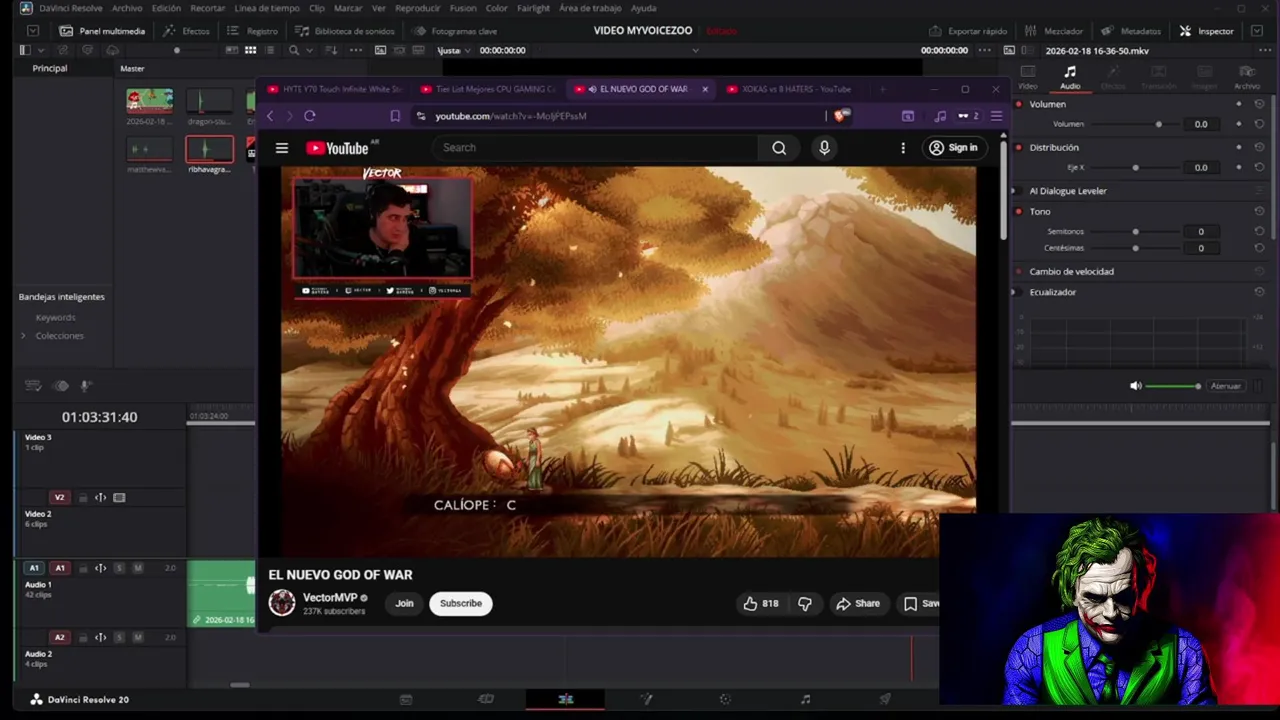Open the Fusion page
Screen dimensions: 1280x720
click(x=646, y=699)
